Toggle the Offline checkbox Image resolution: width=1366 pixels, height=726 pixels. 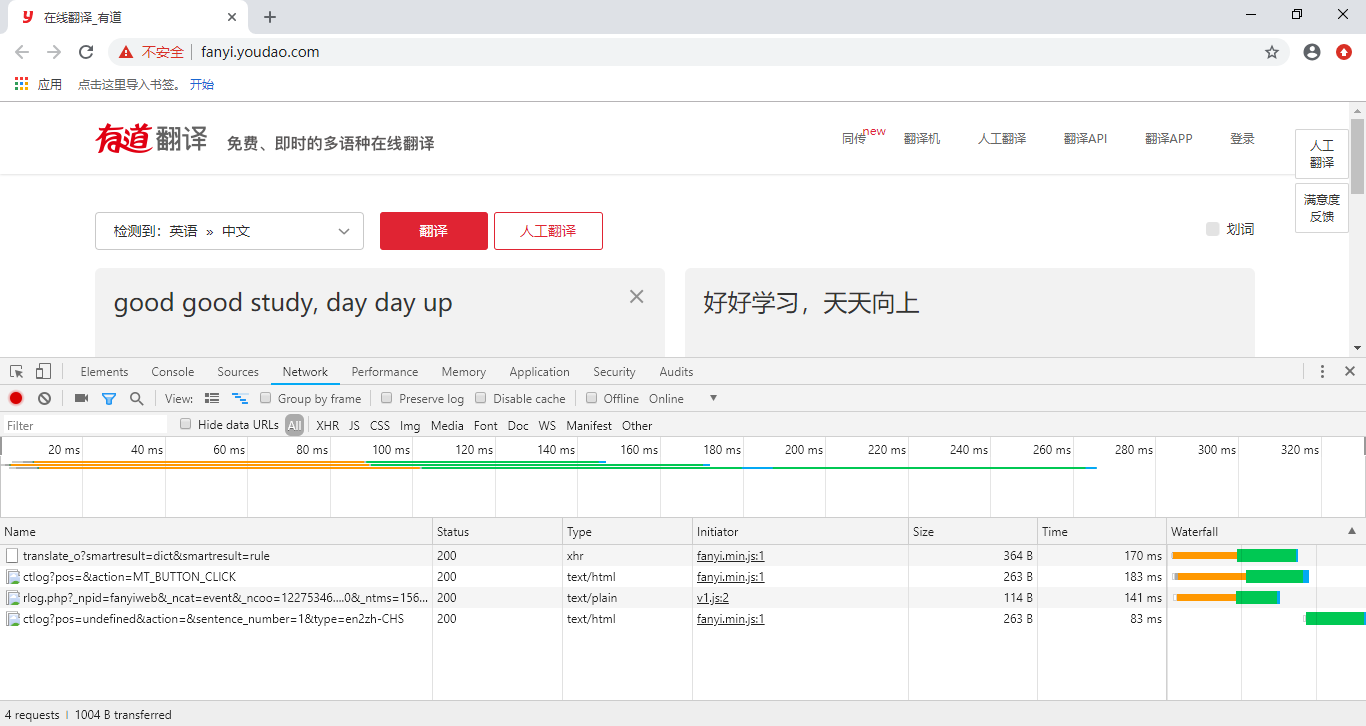click(592, 398)
